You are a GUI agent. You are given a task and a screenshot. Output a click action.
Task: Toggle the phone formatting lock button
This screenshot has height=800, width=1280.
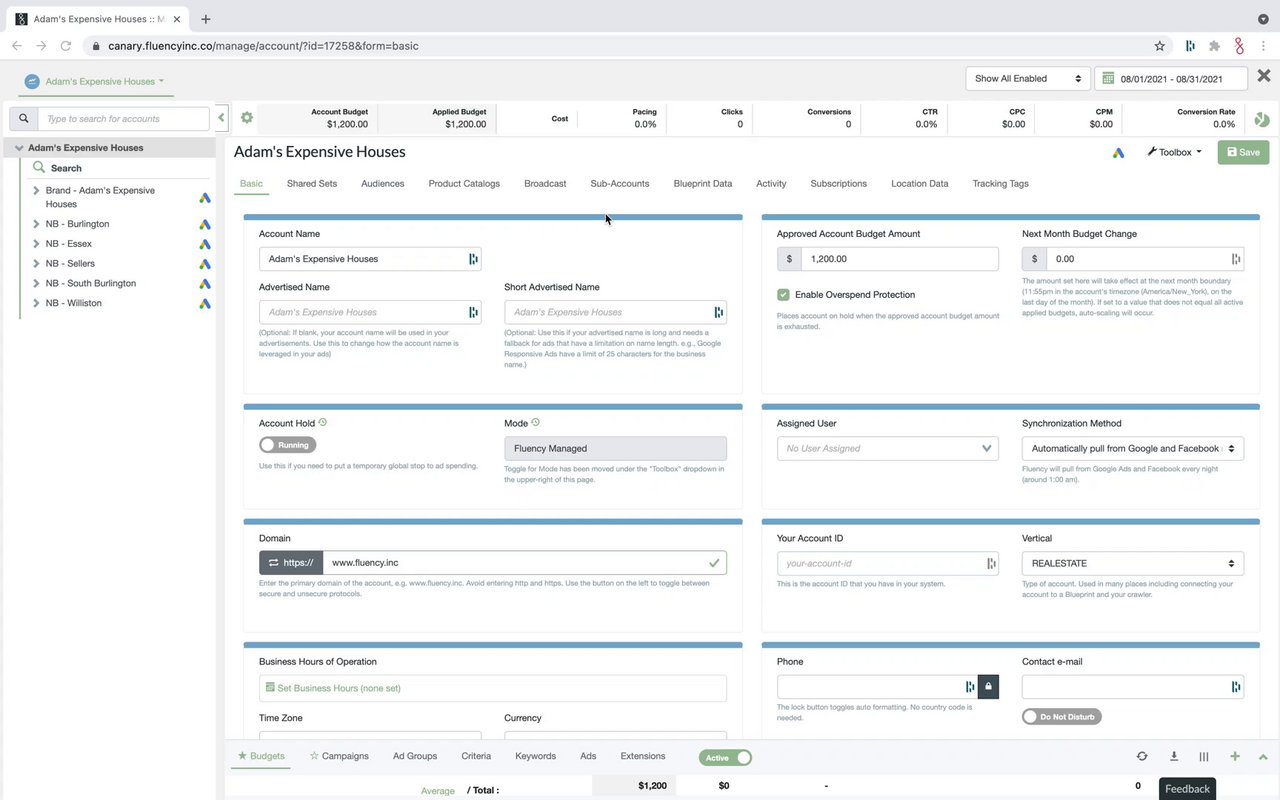(988, 687)
